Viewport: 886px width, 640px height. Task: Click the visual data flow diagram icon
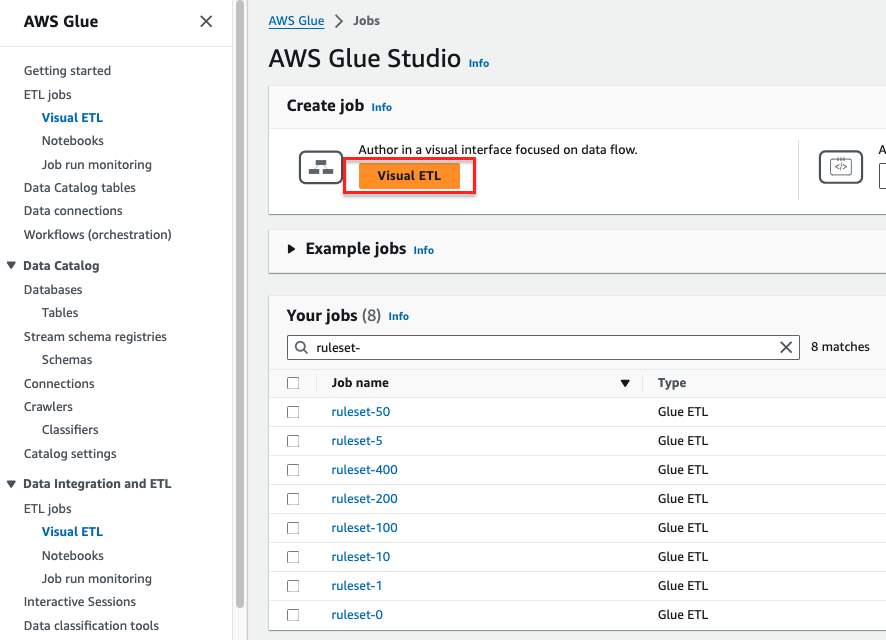click(321, 167)
